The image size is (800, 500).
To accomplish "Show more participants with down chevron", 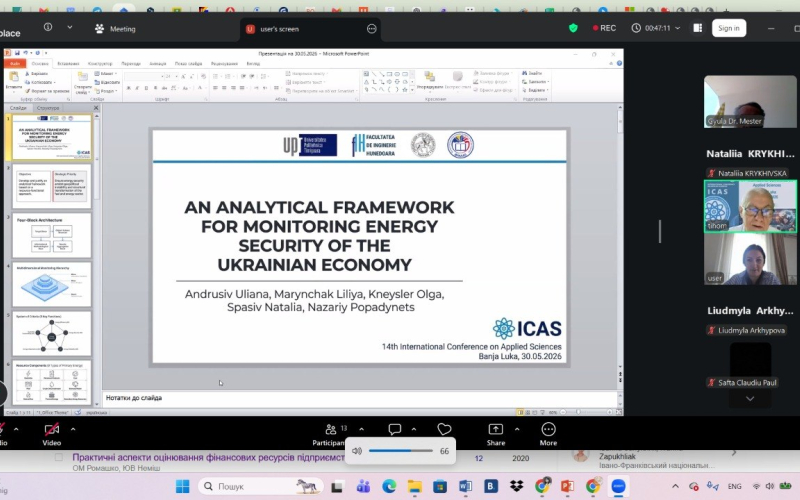I will (x=750, y=398).
